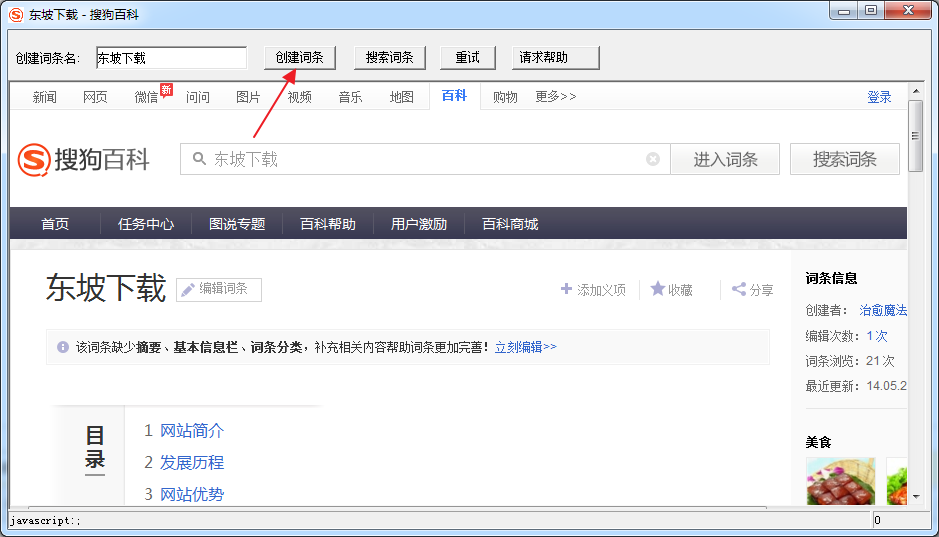This screenshot has height=537, width=939.
Task: Jump to section 网站优势
Action: [192, 494]
